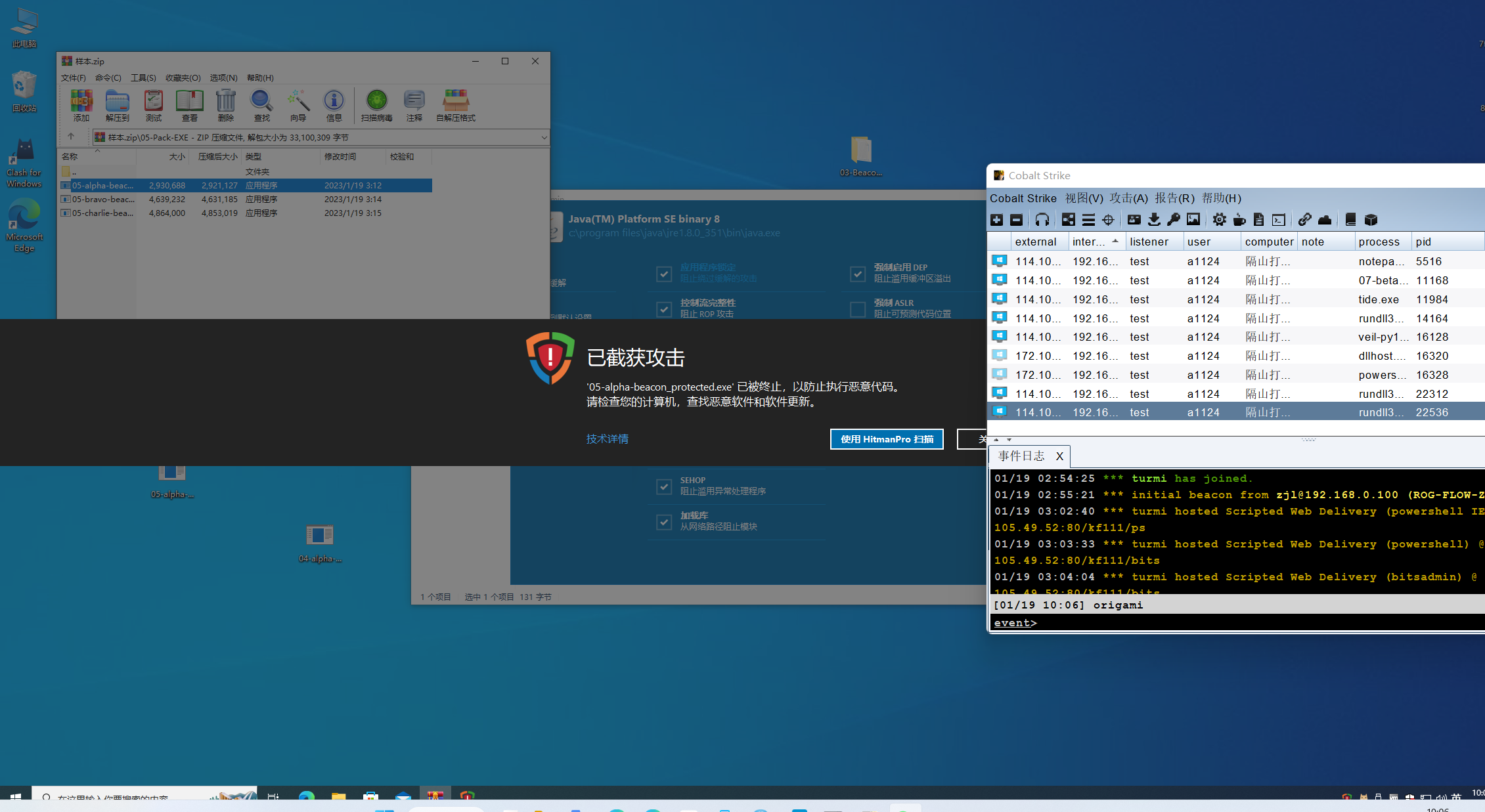Screen dimensions: 1485x812
Task: Open the 工具(S) menu in WinRAR
Action: [143, 77]
